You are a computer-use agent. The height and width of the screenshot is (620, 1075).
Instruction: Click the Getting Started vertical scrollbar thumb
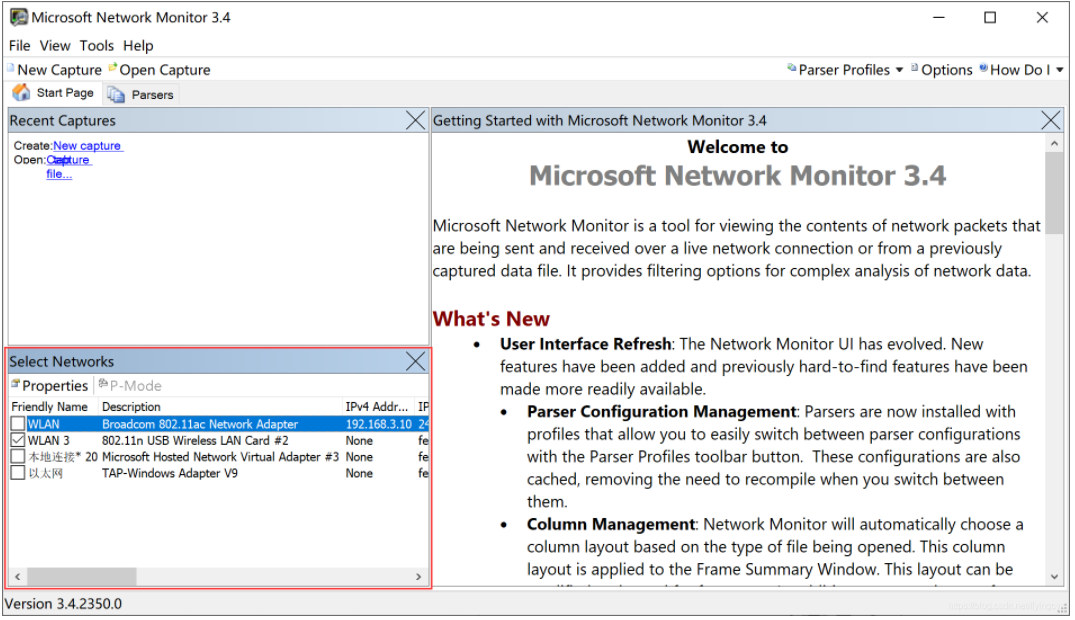pos(1054,194)
